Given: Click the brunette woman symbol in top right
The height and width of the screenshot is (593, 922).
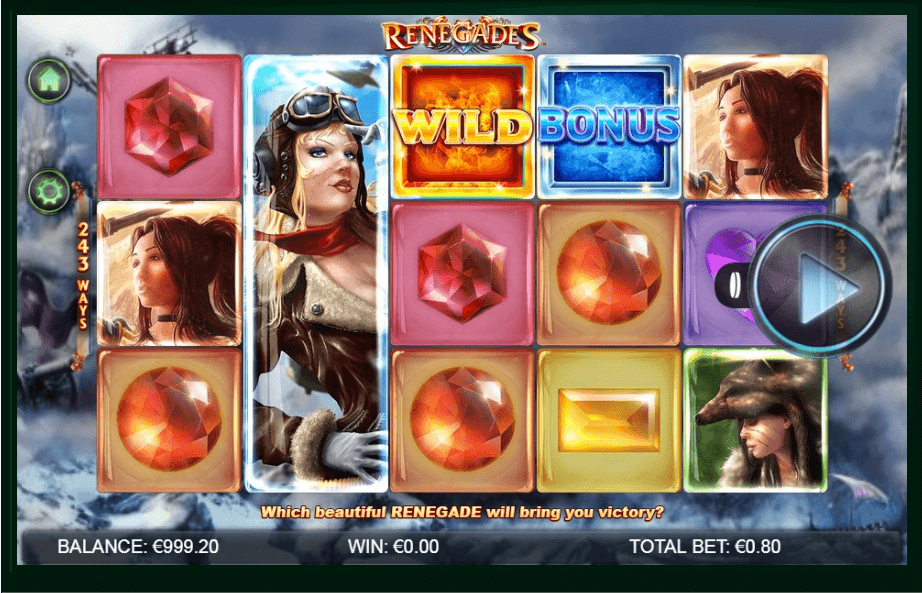Looking at the screenshot, I should pos(756,126).
